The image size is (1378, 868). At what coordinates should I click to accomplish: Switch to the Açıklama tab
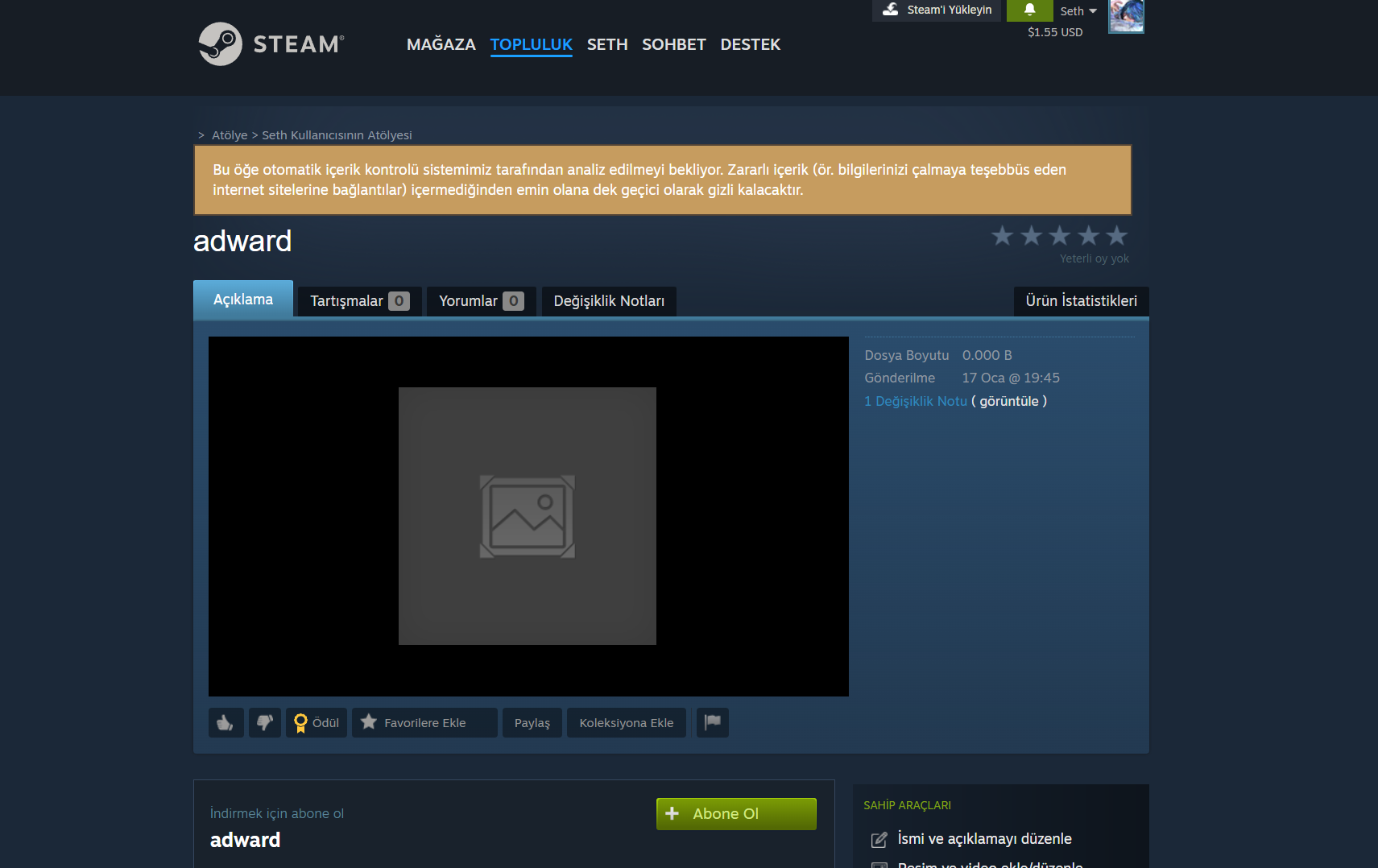click(243, 299)
